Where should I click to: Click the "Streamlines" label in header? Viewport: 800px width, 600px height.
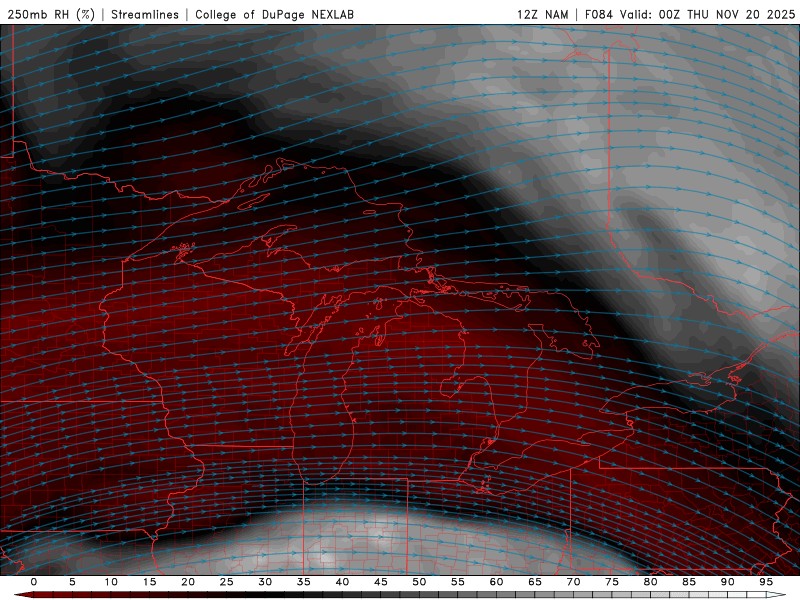point(145,14)
